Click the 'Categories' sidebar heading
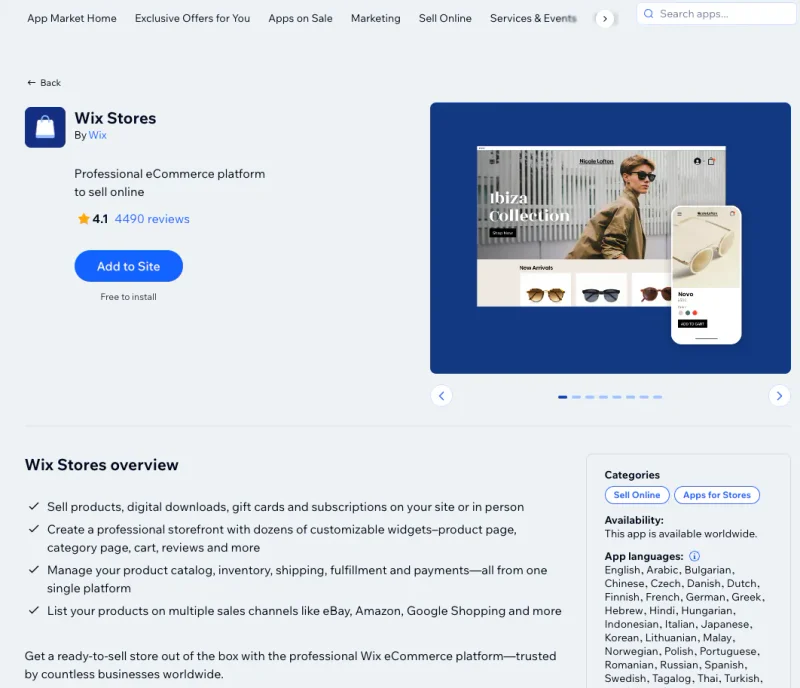Image resolution: width=800 pixels, height=688 pixels. point(632,475)
